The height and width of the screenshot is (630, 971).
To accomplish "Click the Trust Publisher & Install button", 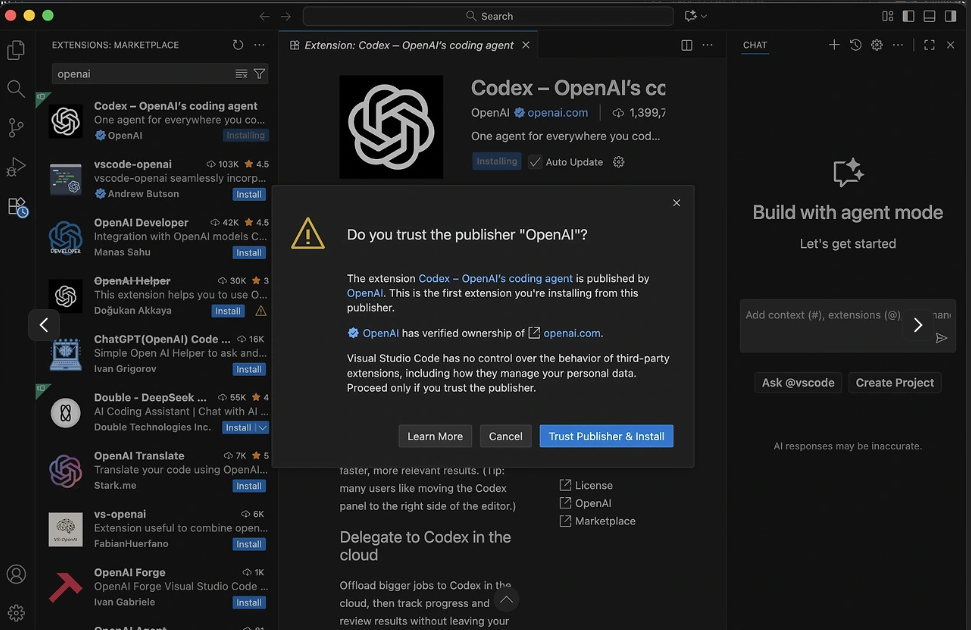I will point(606,436).
